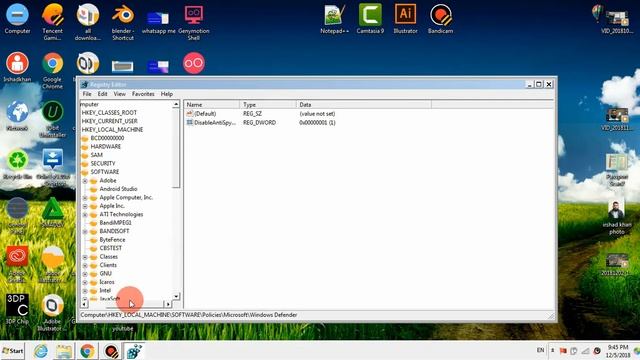
Task: Select the ByteFence key
Action: [x=112, y=240]
